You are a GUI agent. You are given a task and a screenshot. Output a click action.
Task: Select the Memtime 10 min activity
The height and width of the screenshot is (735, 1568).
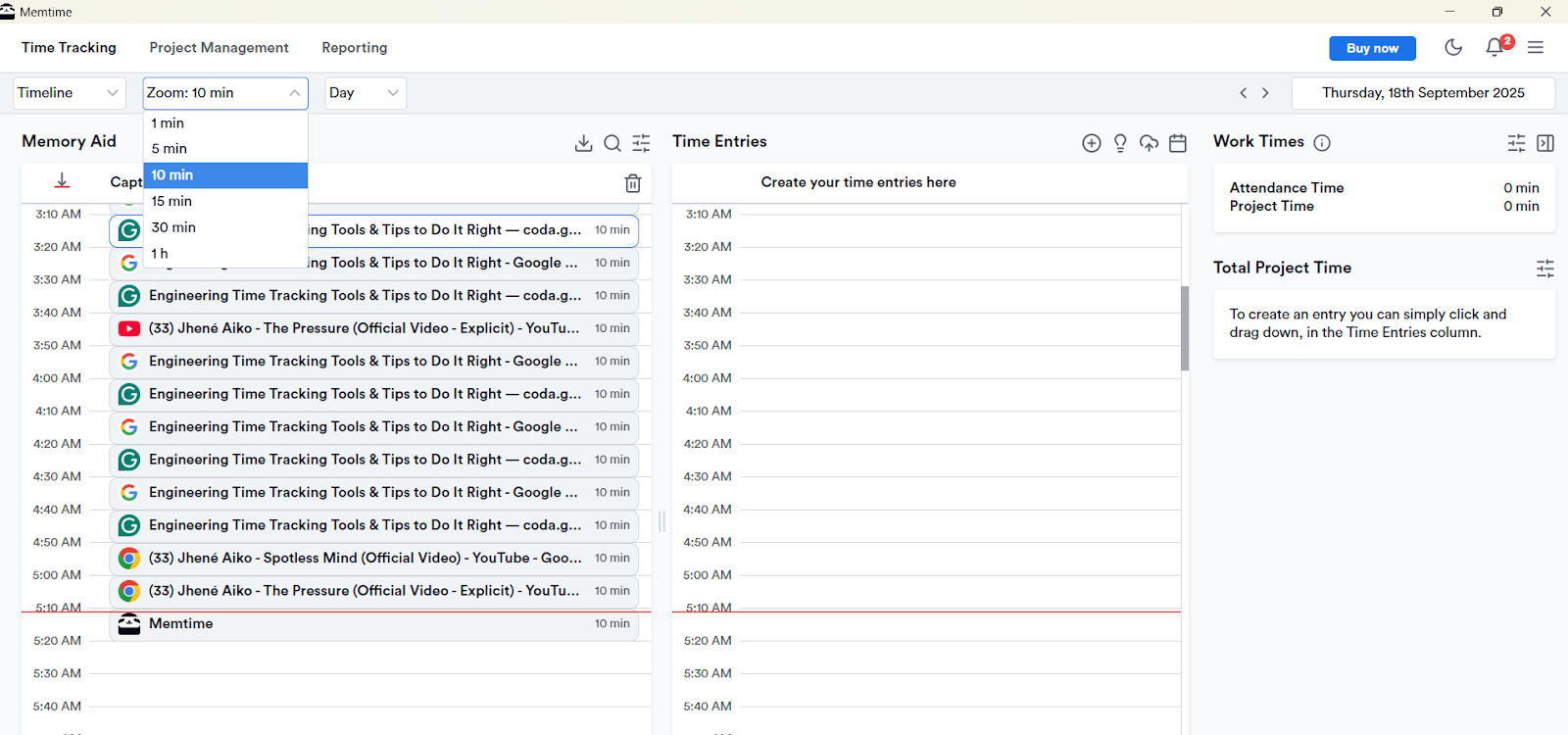[373, 624]
